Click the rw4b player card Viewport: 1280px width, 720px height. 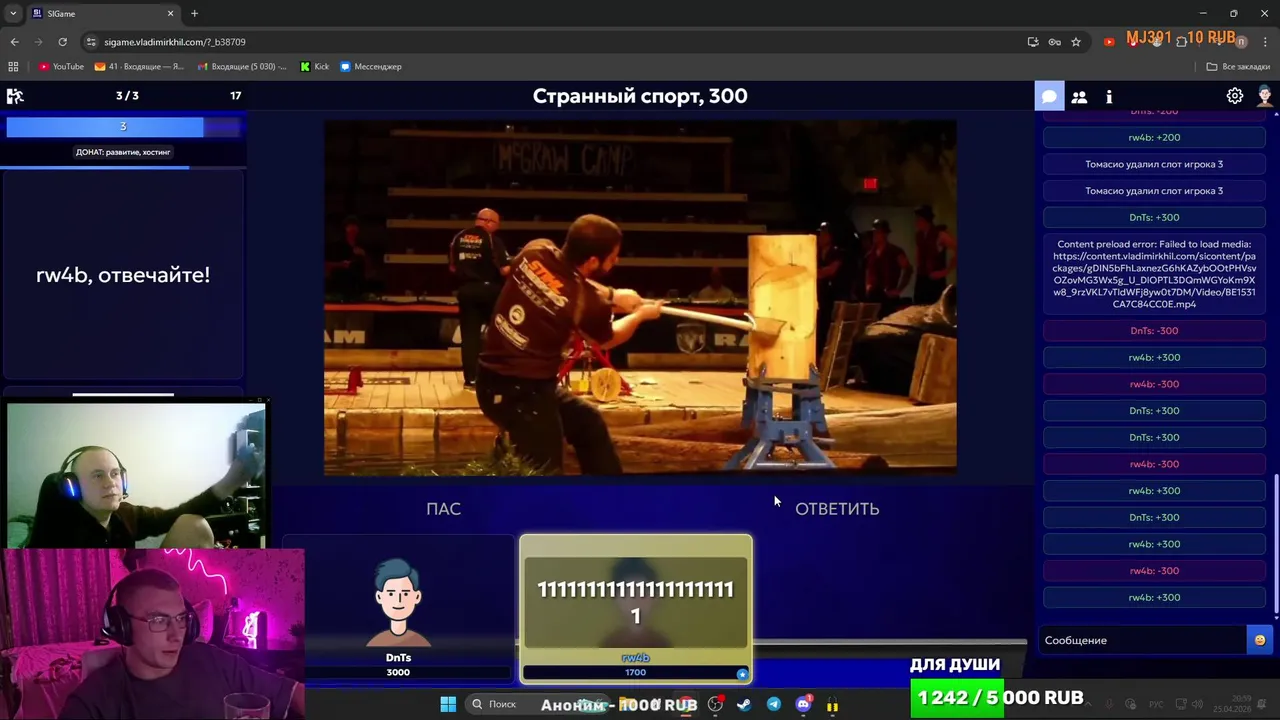point(635,610)
